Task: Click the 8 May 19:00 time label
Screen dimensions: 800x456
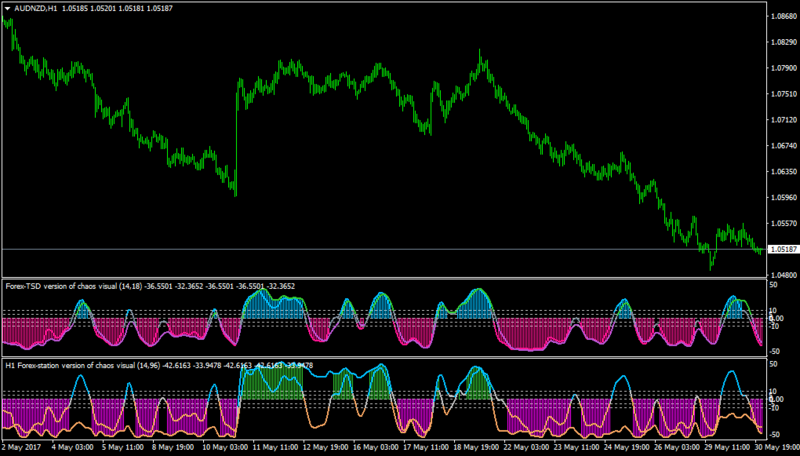Action: tap(172, 446)
